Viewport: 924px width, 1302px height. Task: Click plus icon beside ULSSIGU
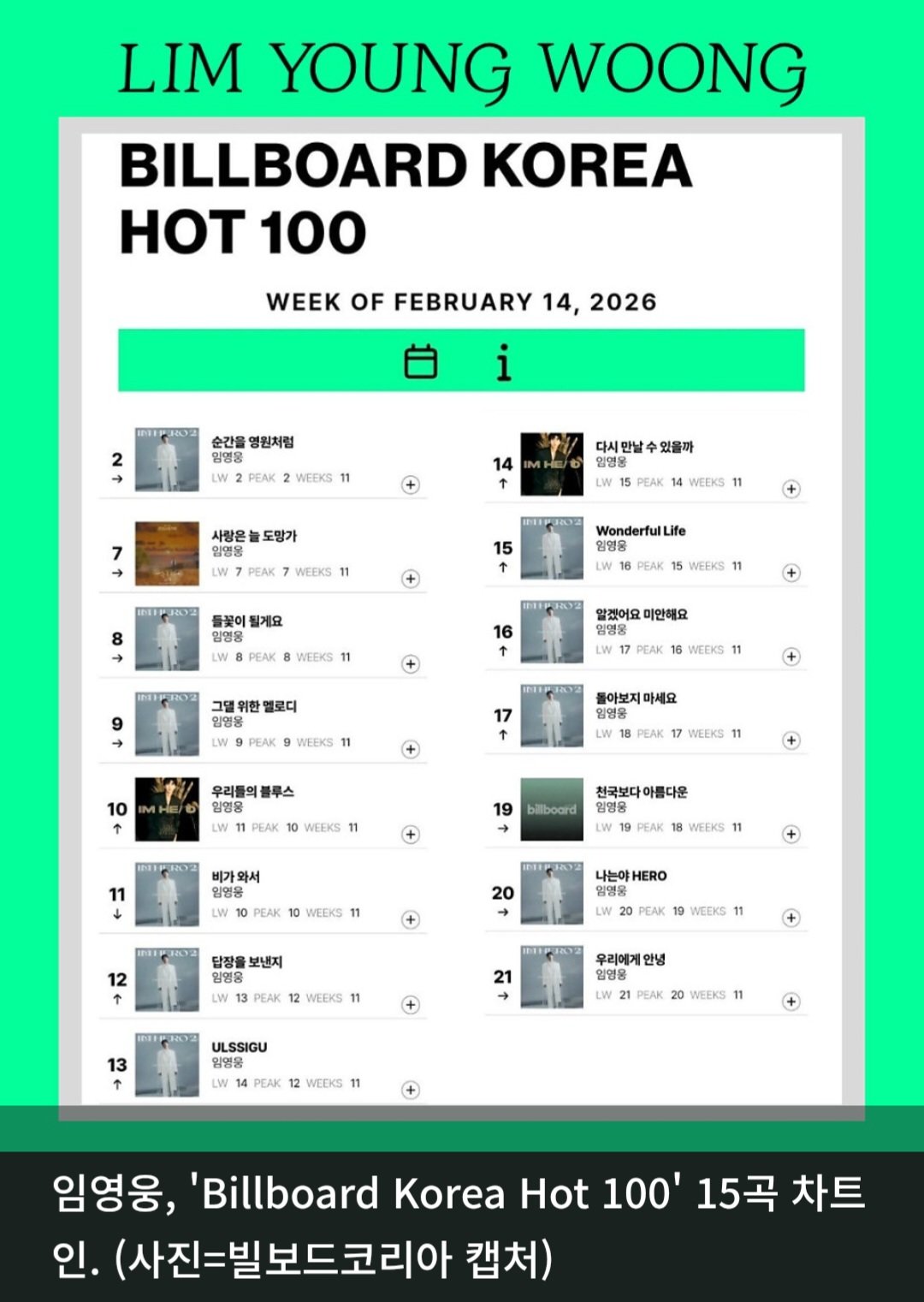411,1091
